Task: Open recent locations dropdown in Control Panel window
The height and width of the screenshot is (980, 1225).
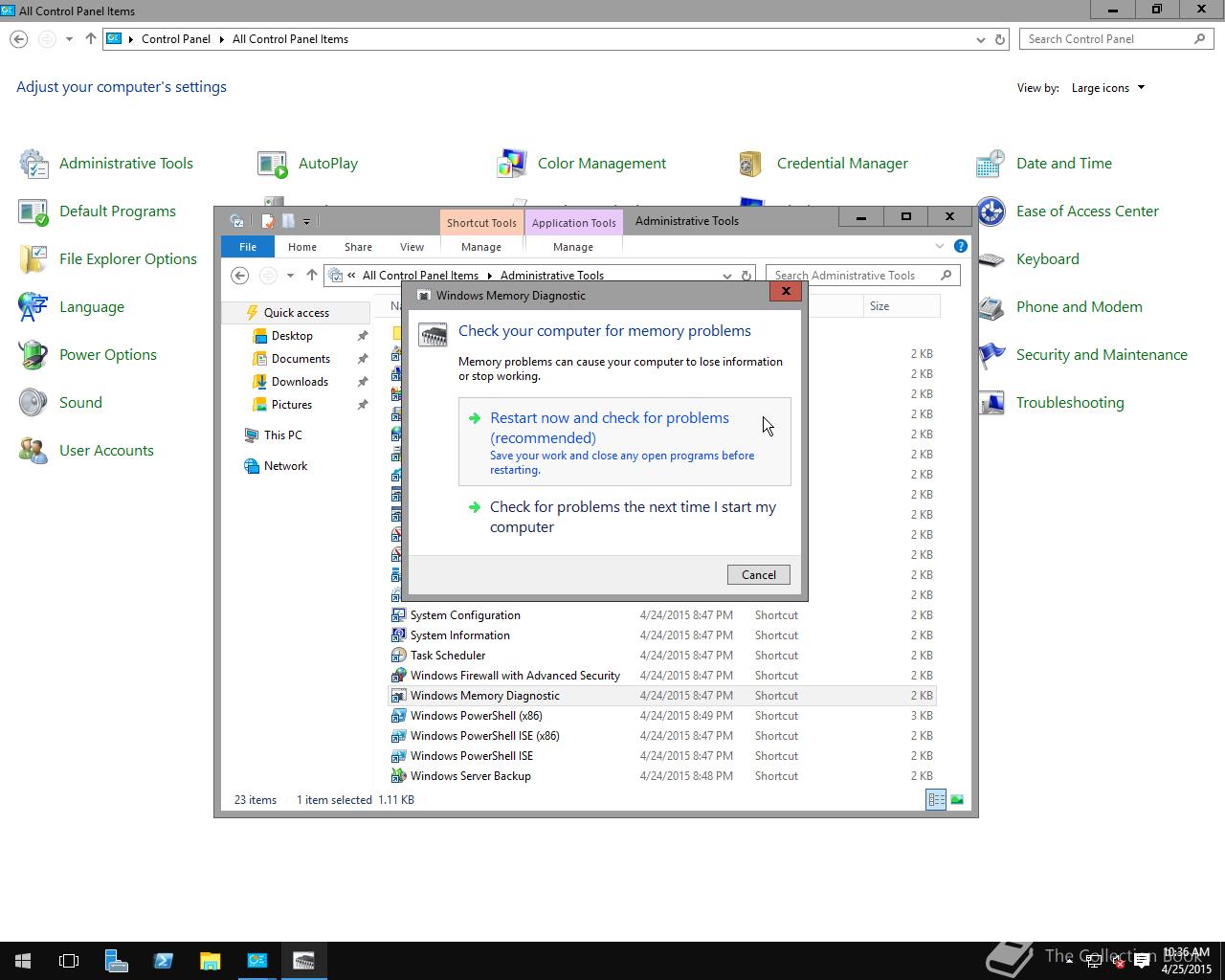Action: click(69, 39)
